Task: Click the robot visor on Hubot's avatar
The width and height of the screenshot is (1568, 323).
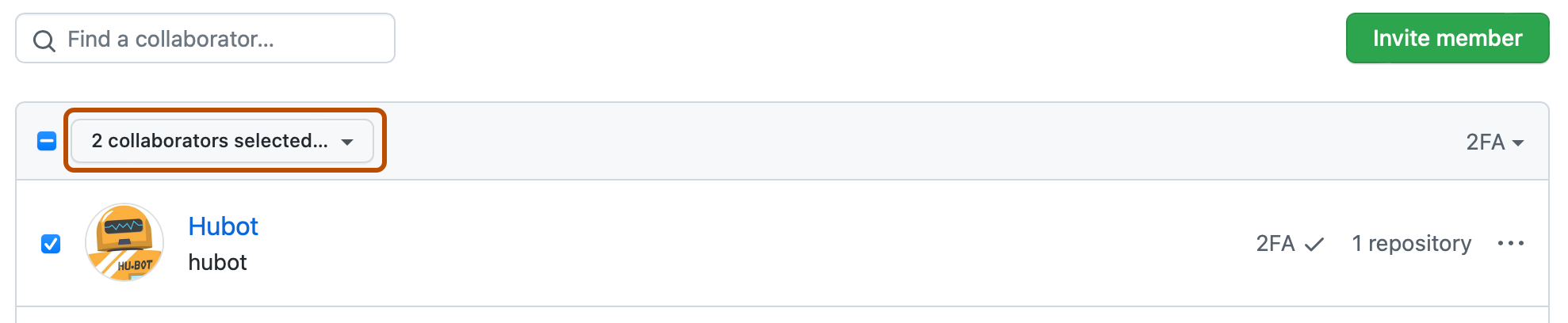Action: 124,227
